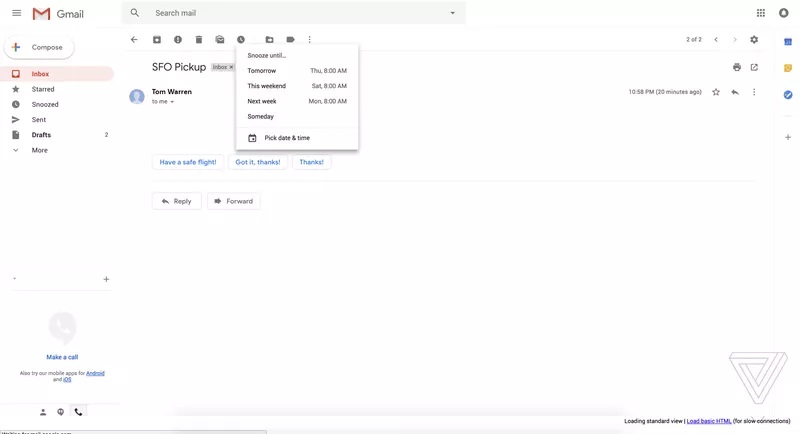Open the Labels icon in toolbar

click(x=290, y=40)
